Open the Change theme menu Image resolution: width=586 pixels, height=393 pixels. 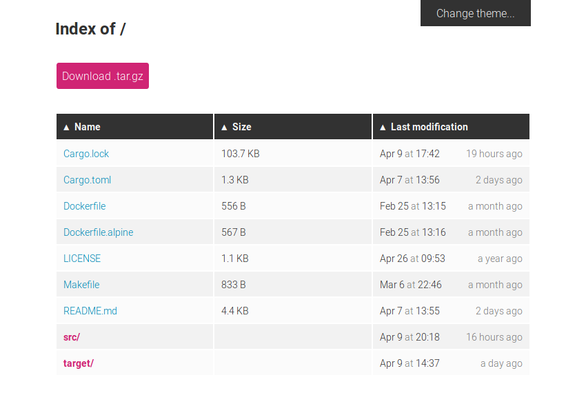(475, 13)
